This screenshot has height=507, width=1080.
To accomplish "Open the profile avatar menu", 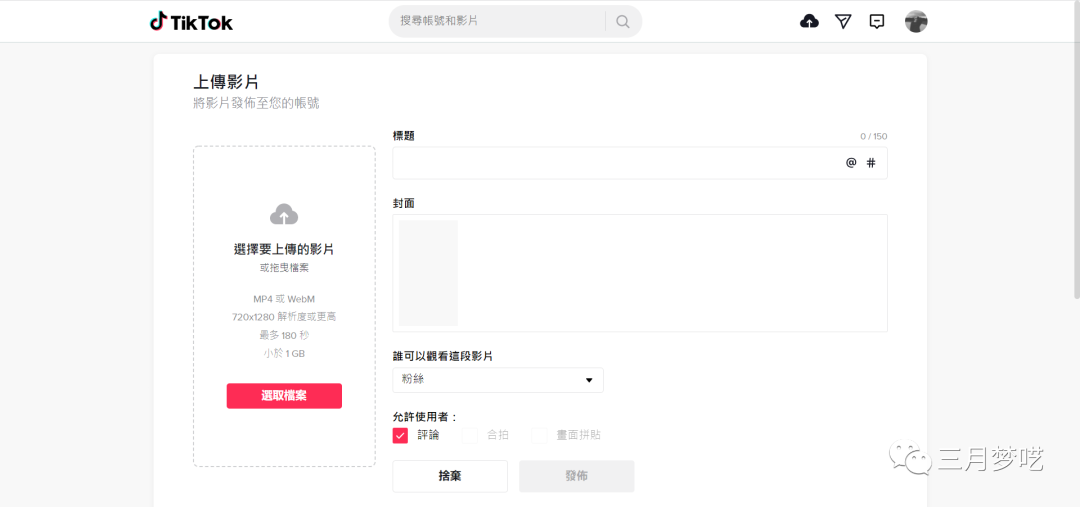I will coord(916,21).
